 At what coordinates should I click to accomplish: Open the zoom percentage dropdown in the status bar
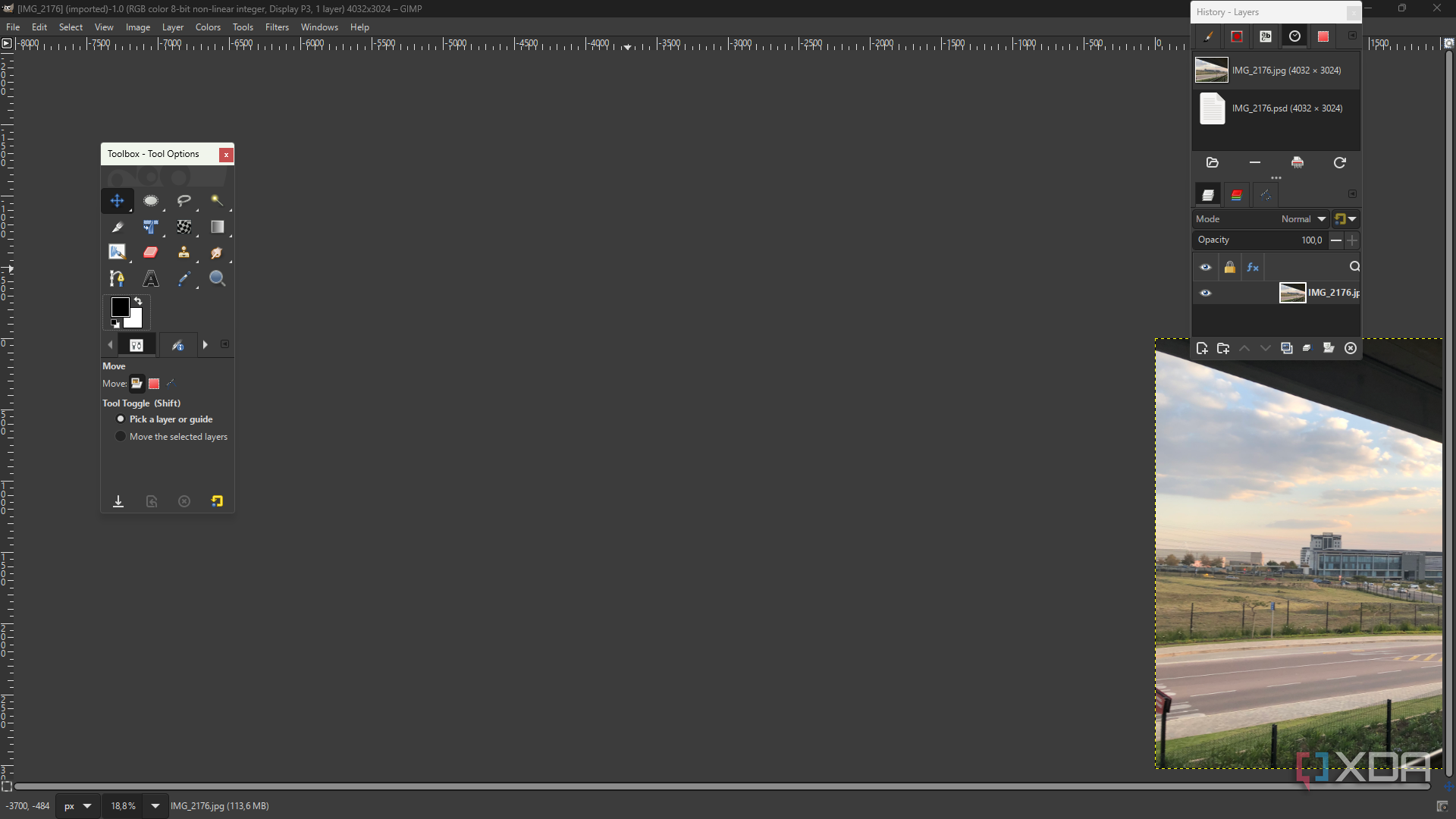[155, 806]
